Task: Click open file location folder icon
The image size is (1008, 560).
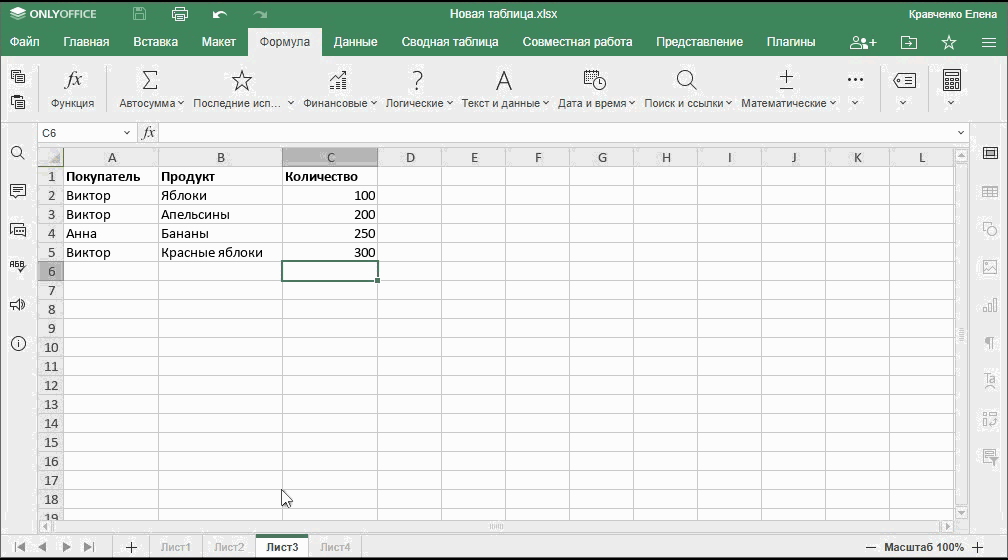Action: tap(909, 42)
